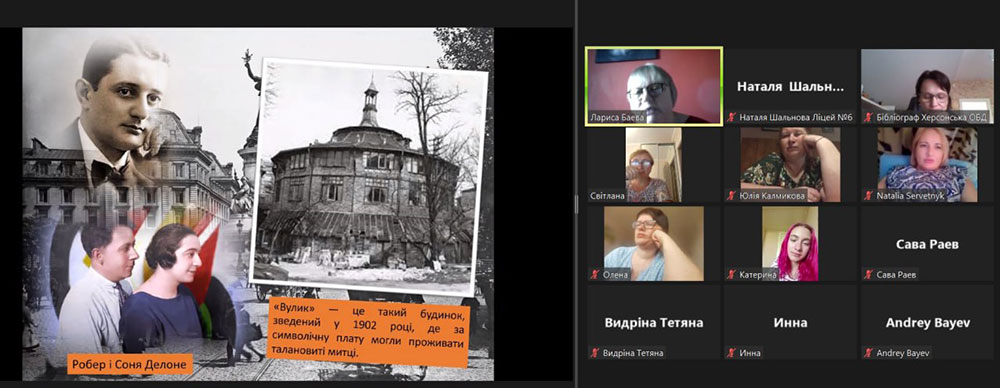Click muted mic icon beside Наталя Шальнова Ліцей №6
Screen dimensions: 1000x388
732,117
